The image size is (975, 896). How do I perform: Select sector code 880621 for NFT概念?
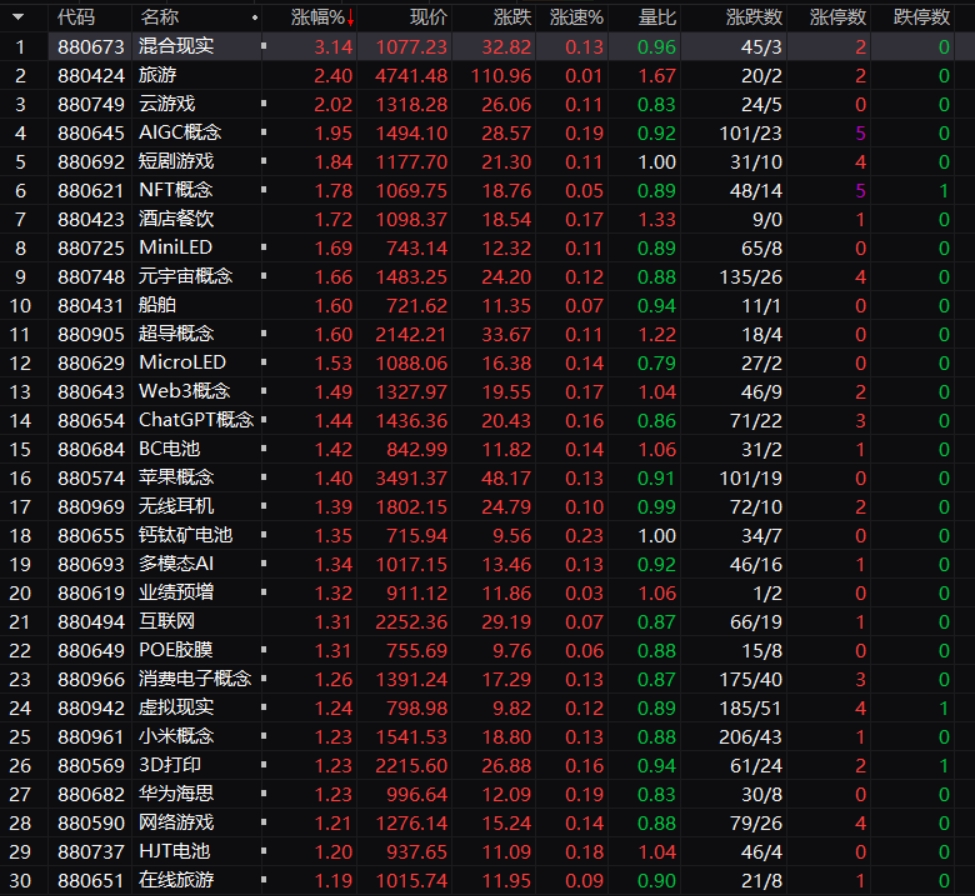91,190
